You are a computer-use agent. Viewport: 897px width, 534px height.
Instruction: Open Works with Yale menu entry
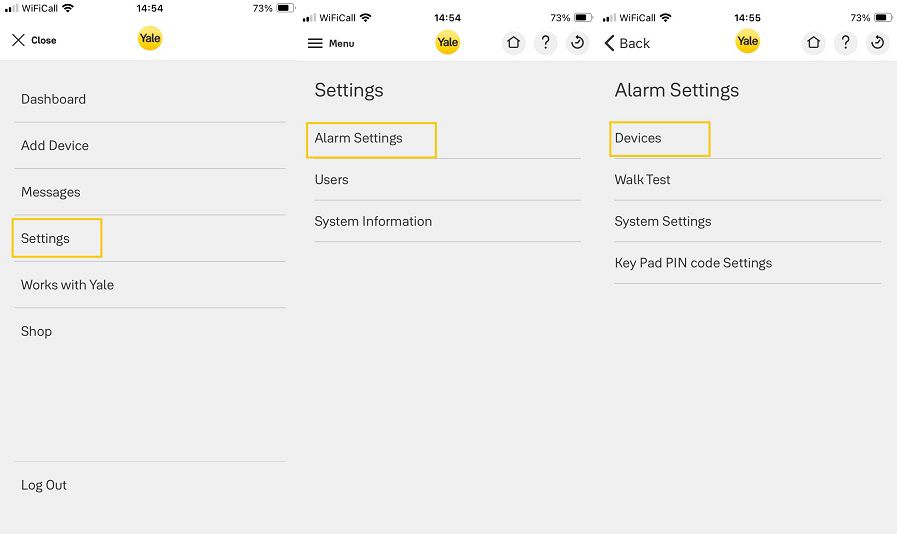[x=150, y=284]
